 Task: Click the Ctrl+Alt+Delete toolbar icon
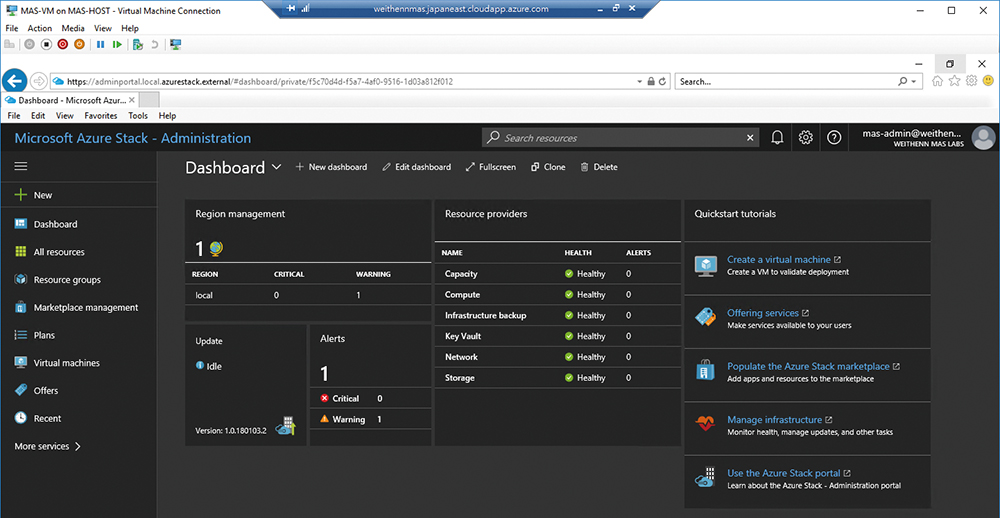[9, 45]
